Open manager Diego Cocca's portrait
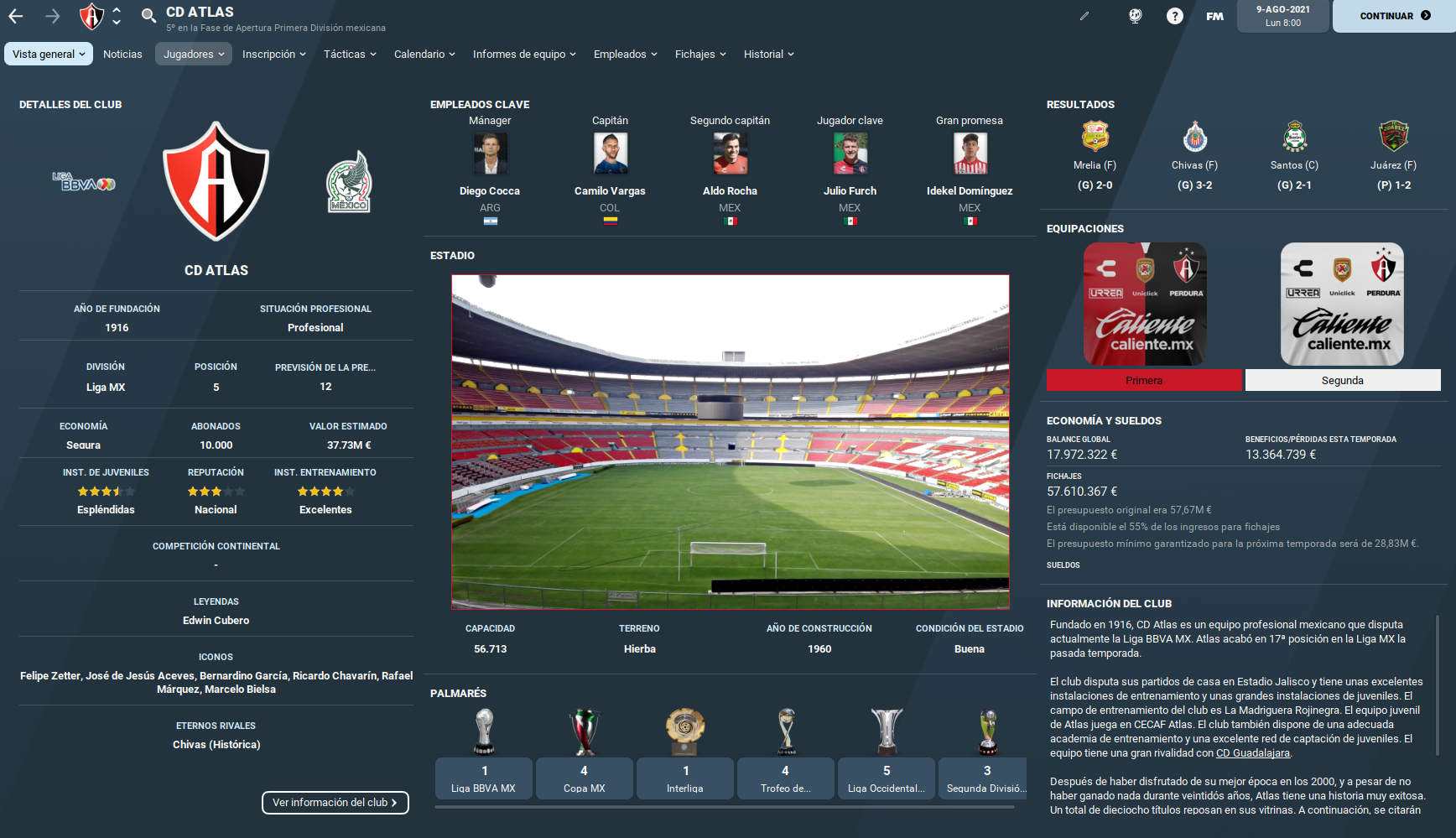 [x=490, y=154]
